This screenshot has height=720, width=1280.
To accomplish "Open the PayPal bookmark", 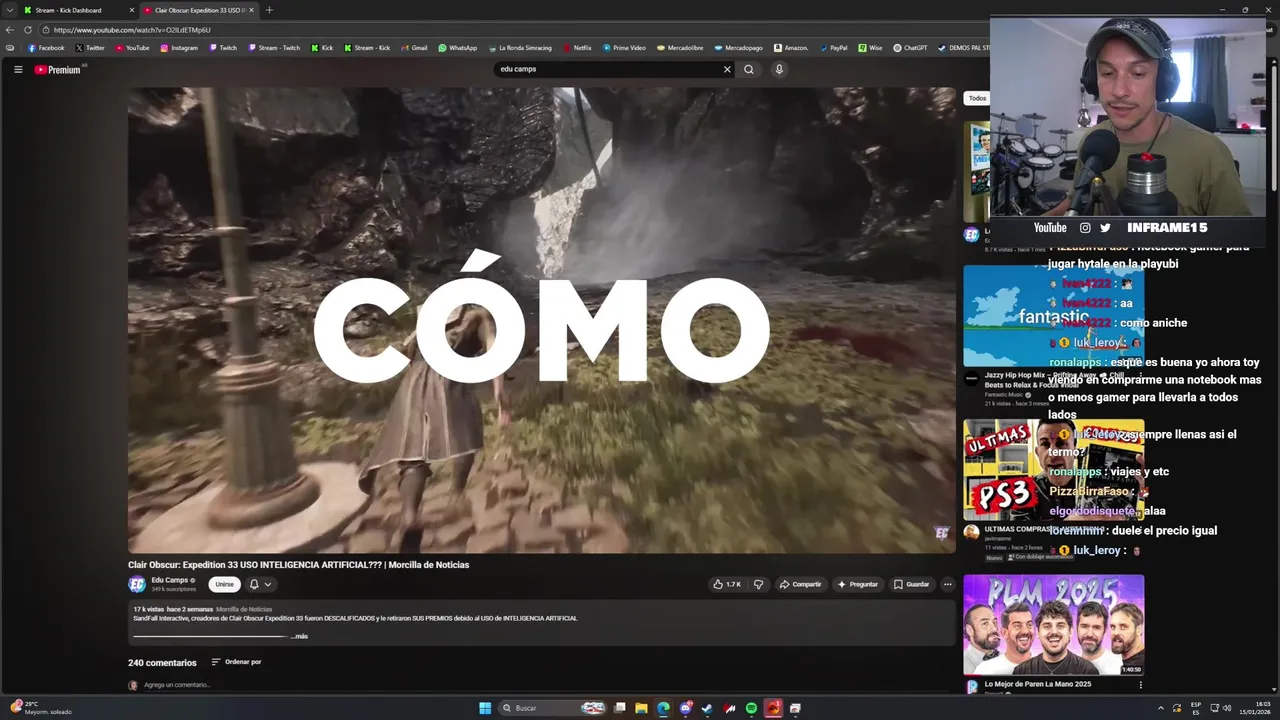I will pyautogui.click(x=833, y=48).
